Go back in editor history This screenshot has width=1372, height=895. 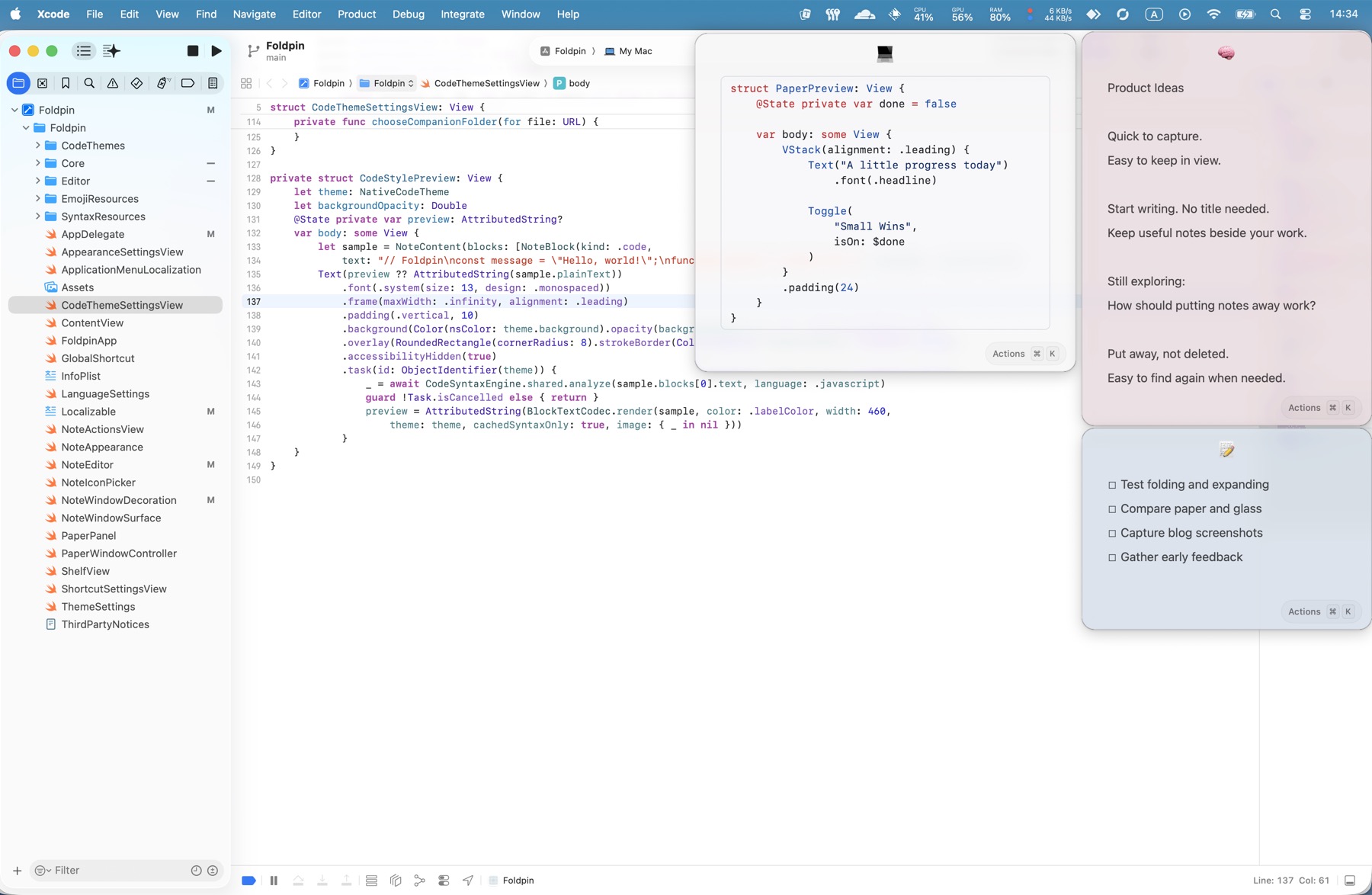click(269, 83)
